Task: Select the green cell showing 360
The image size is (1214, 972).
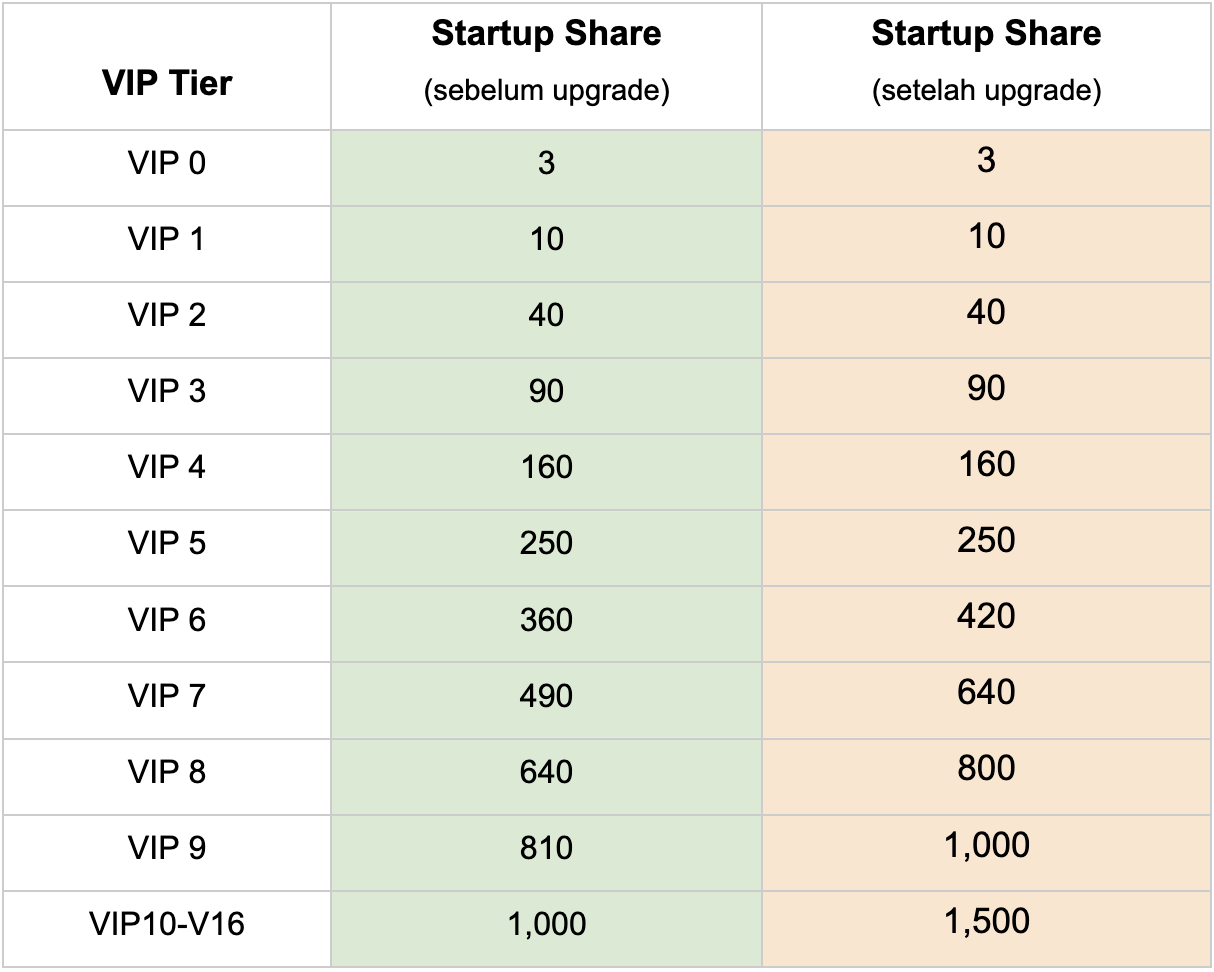Action: tap(546, 620)
